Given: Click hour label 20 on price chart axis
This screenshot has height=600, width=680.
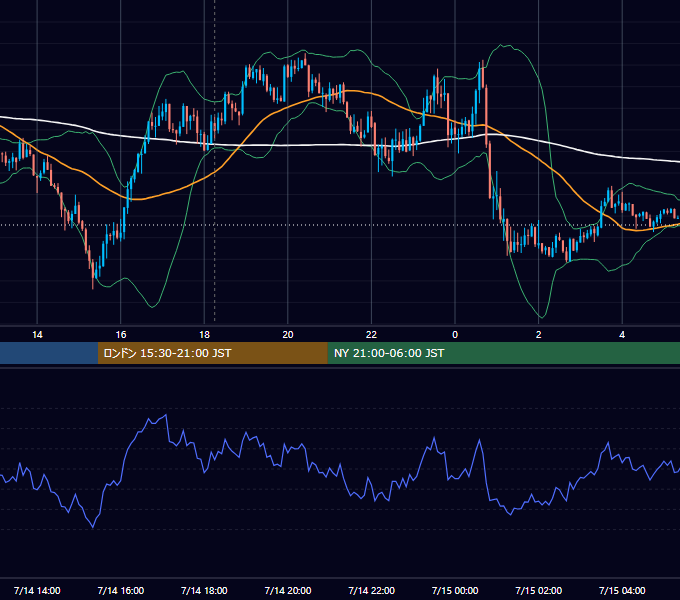Looking at the screenshot, I should (288, 334).
